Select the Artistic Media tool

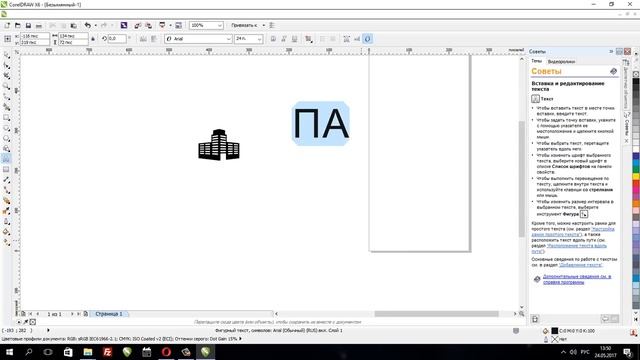[7, 107]
